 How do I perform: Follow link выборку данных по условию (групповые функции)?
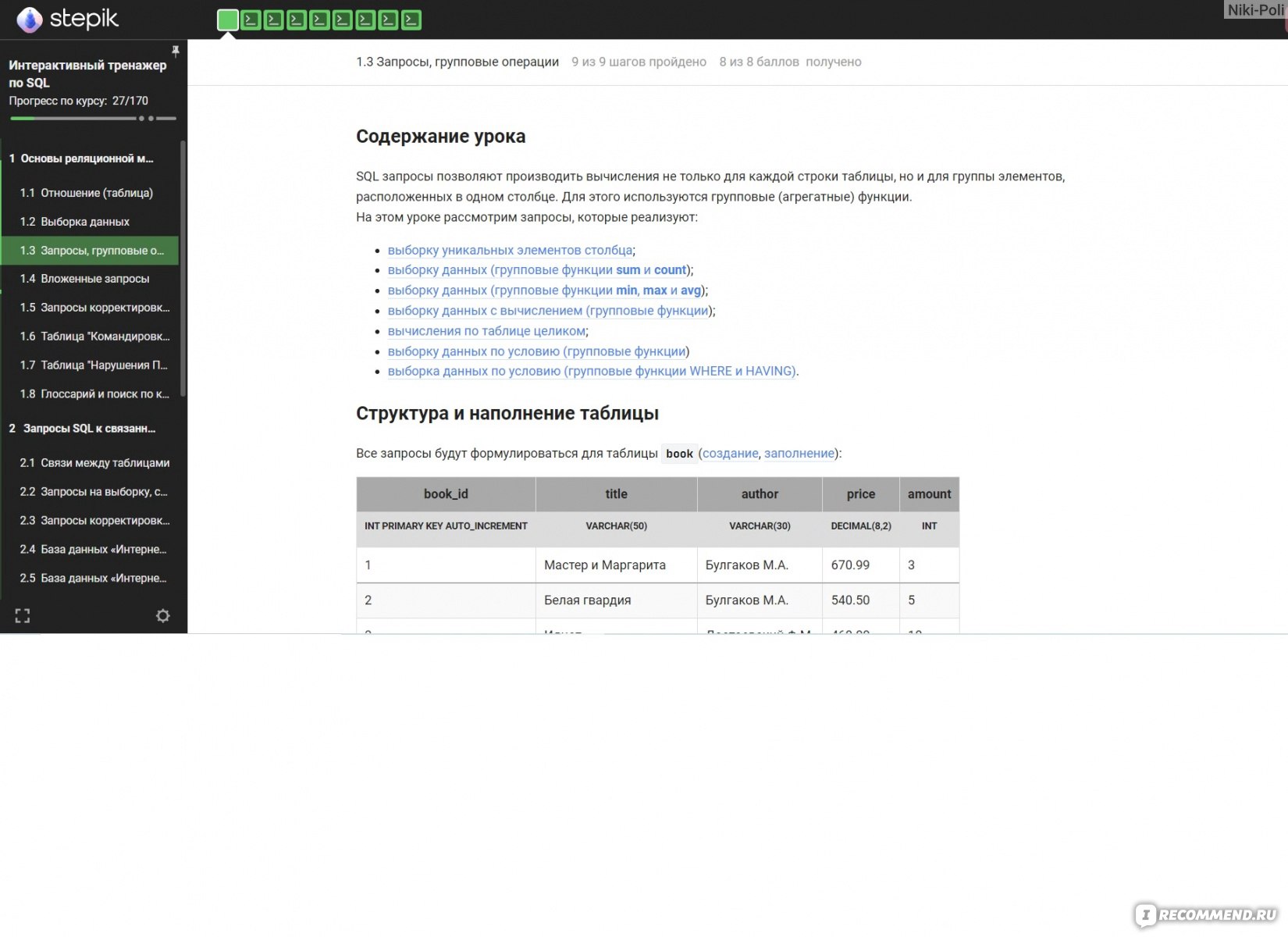pyautogui.click(x=537, y=351)
